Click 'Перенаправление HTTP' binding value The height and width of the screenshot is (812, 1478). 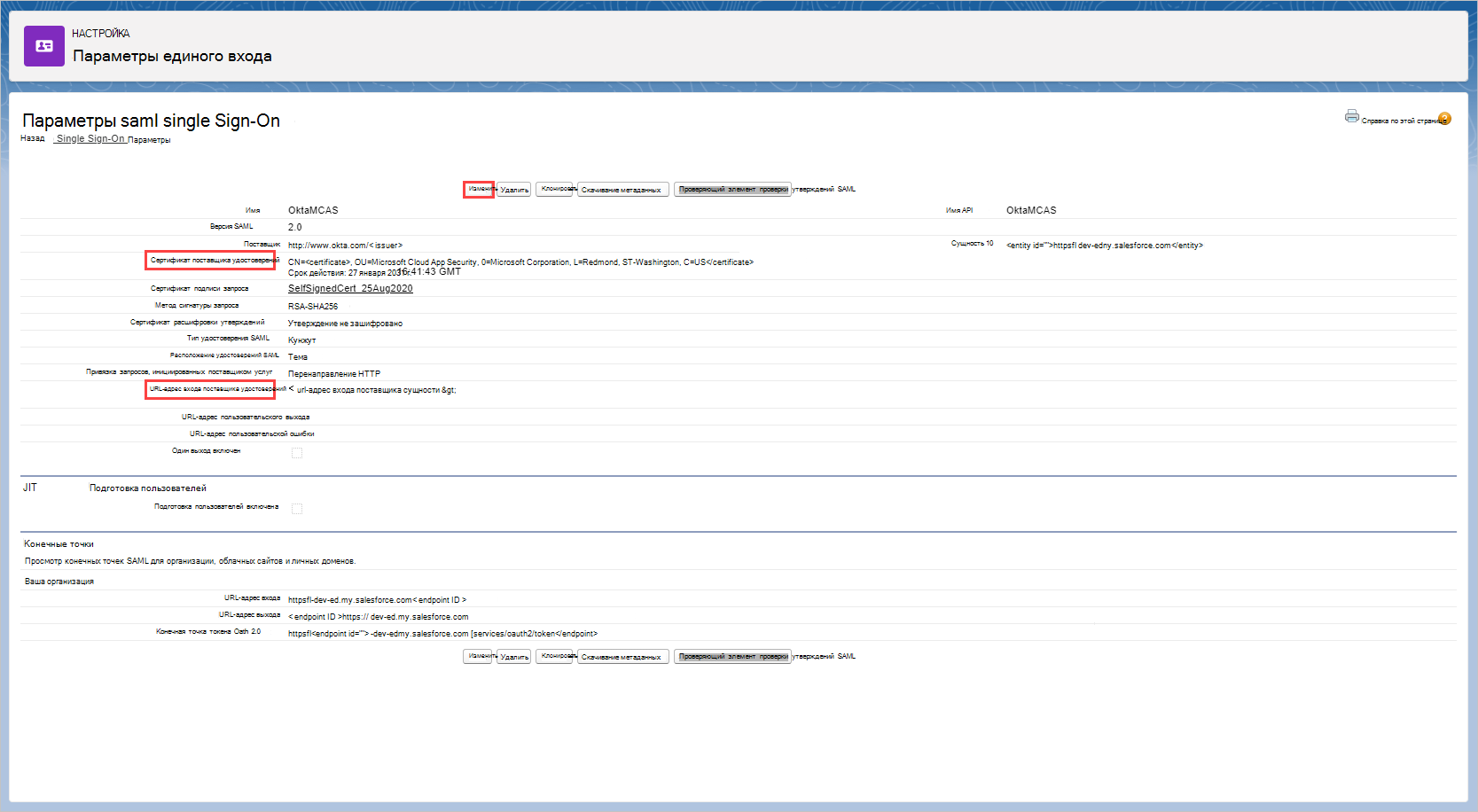click(334, 374)
